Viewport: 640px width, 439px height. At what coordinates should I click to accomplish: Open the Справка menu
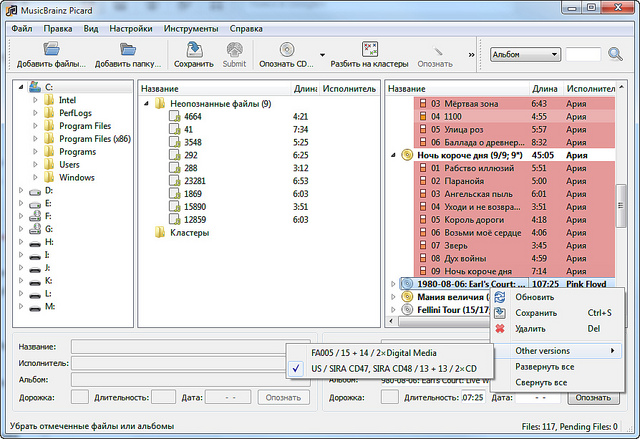point(246,29)
